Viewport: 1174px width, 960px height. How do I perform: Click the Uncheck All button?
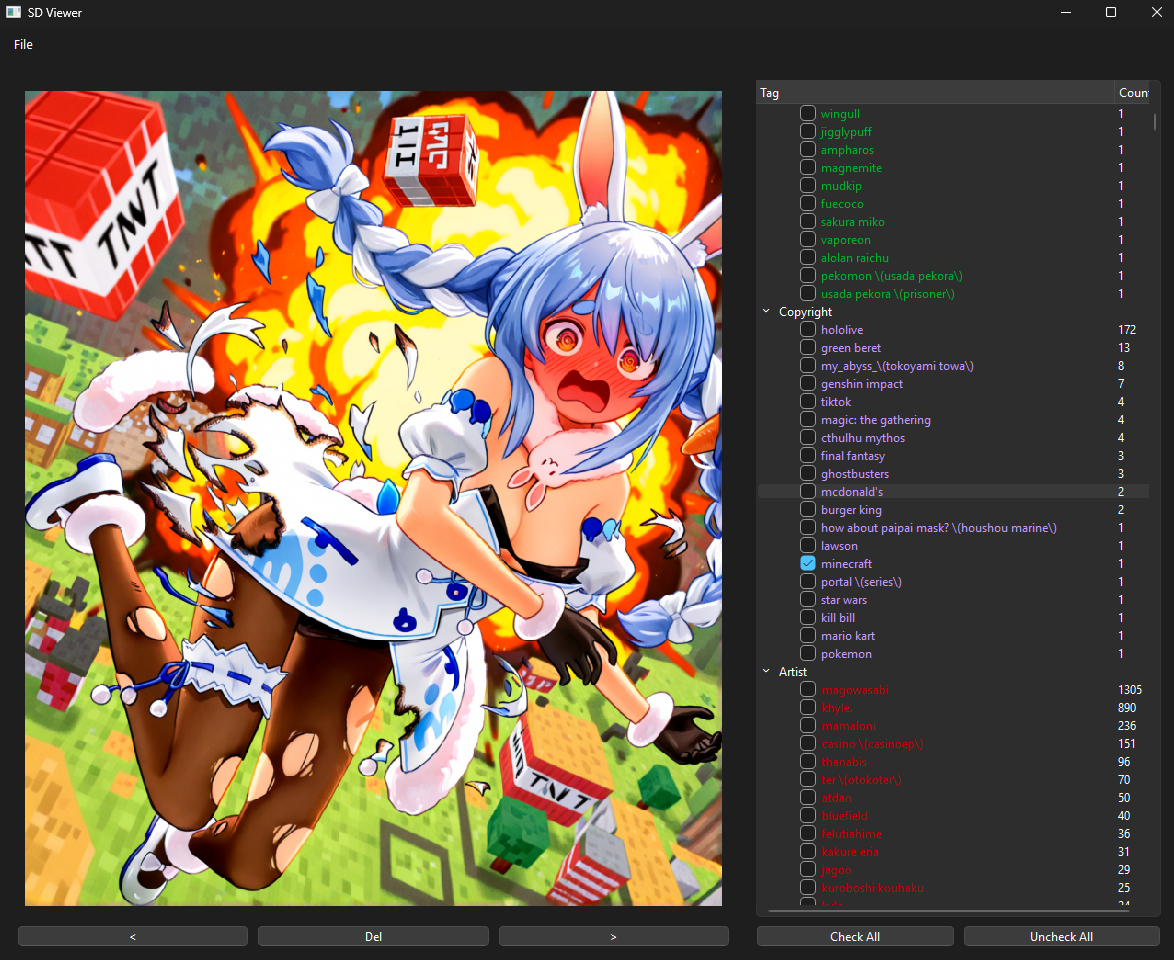[1061, 936]
